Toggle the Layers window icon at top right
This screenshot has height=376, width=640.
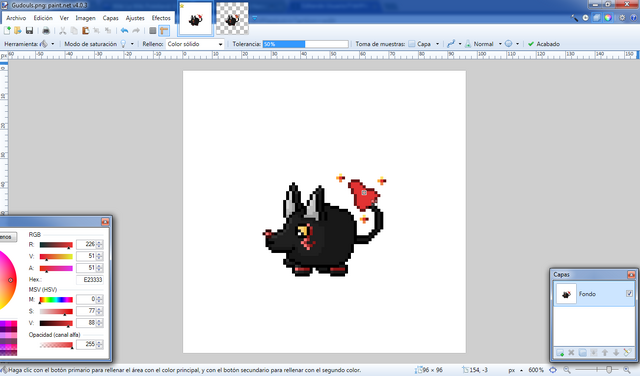pos(596,18)
